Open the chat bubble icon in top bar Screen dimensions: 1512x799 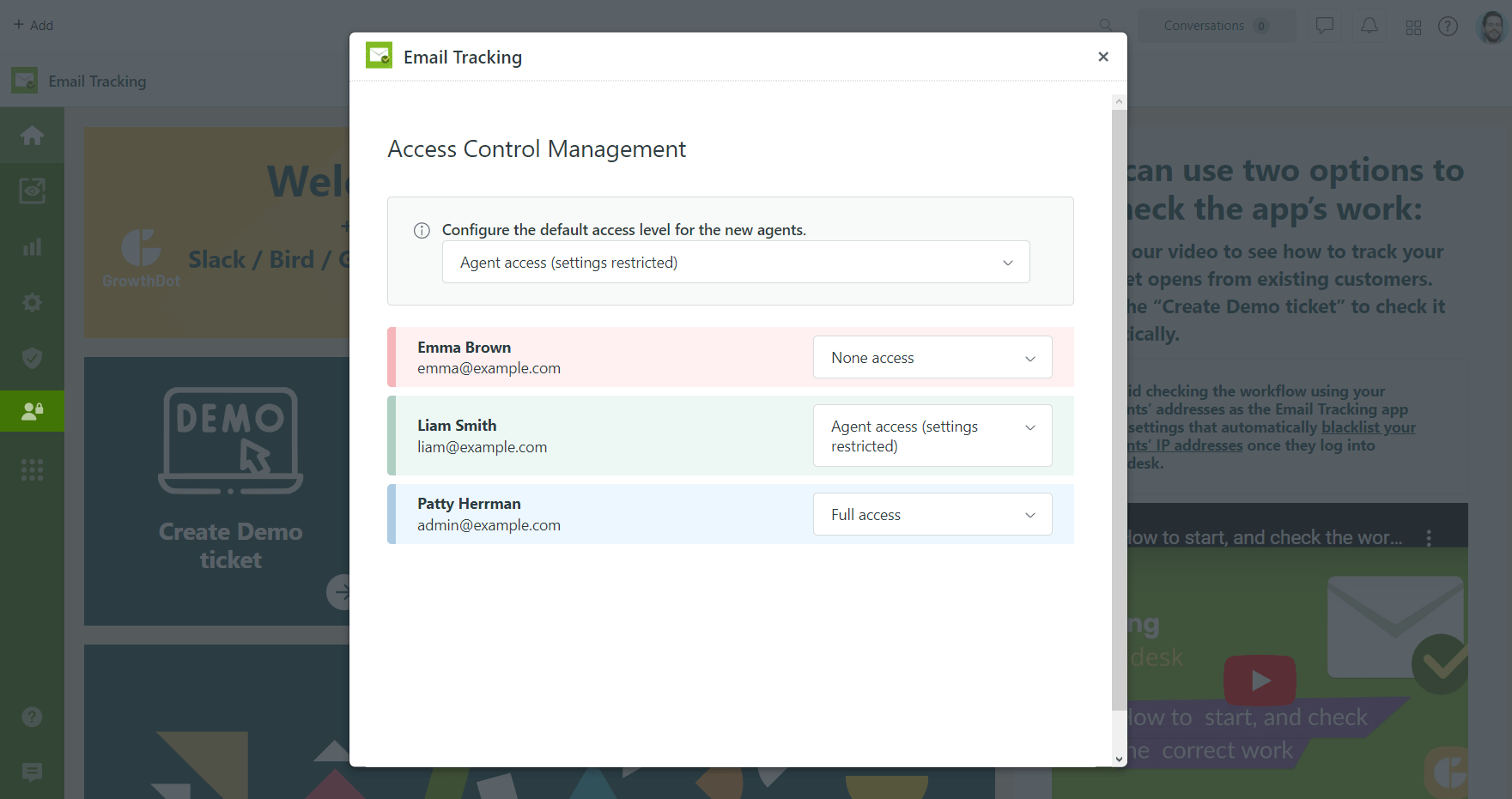click(x=1325, y=26)
